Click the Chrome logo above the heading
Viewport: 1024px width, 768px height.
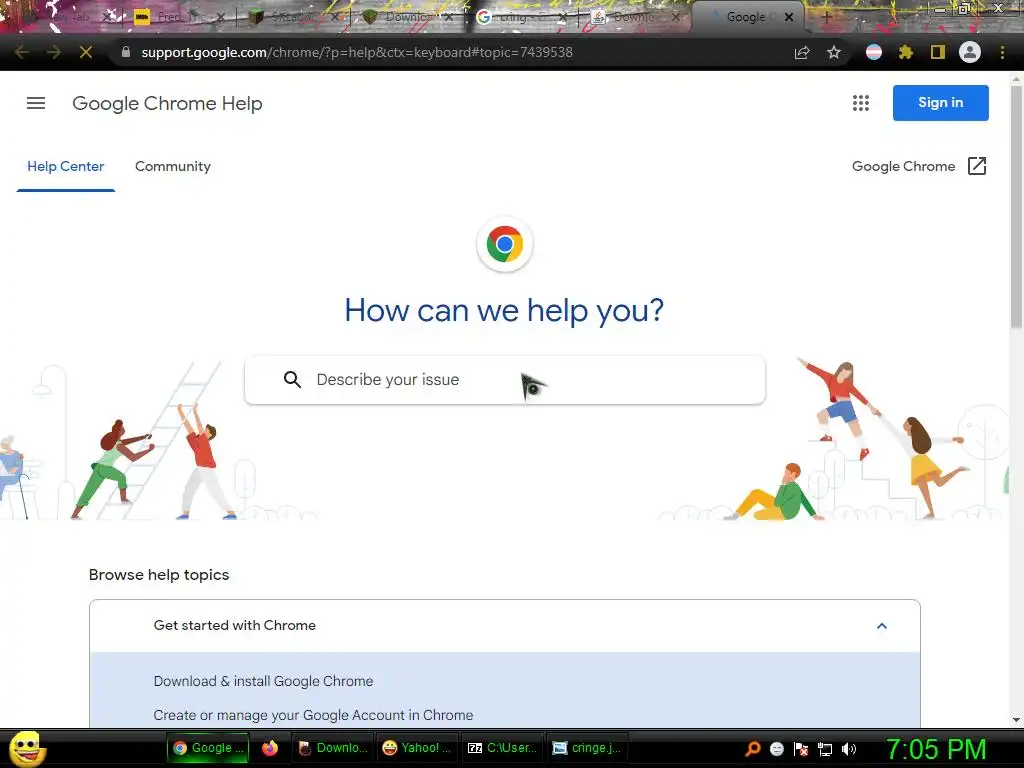pyautogui.click(x=504, y=244)
